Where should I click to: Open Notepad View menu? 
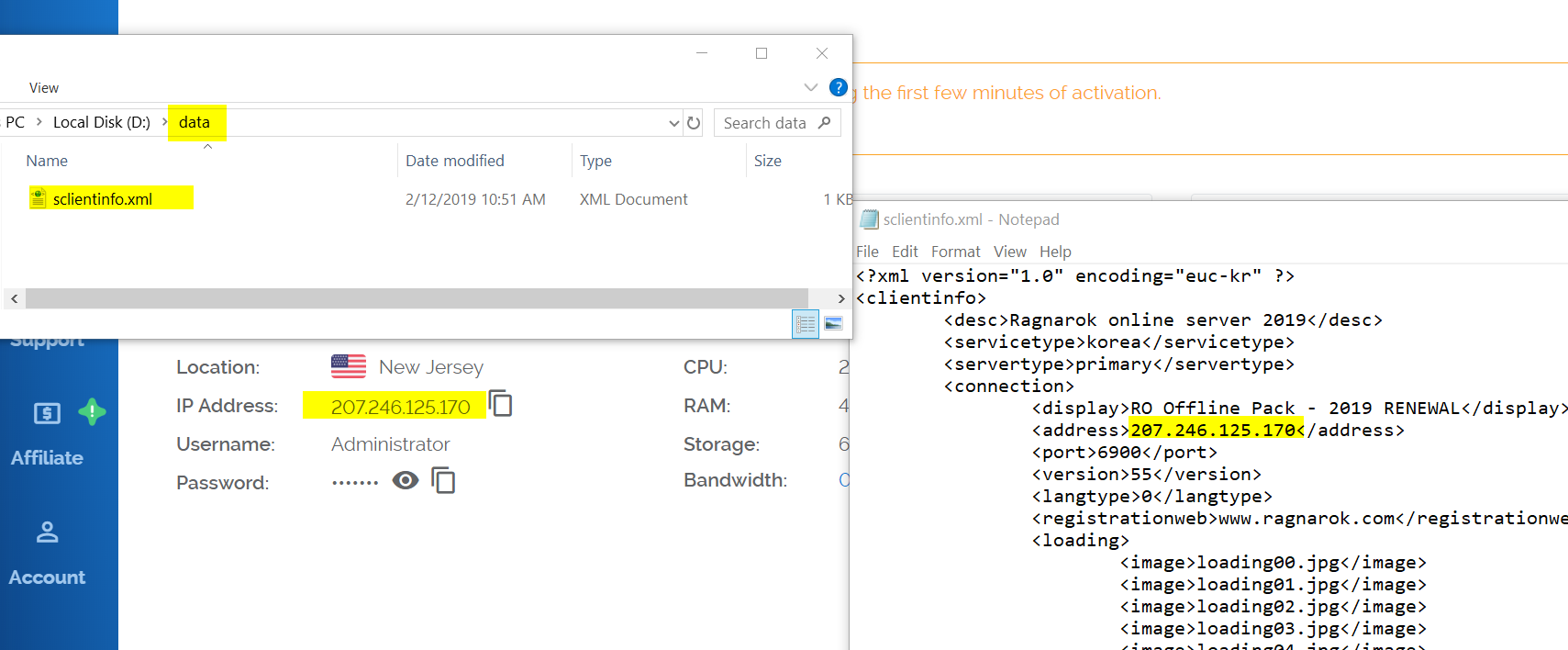coord(1010,252)
